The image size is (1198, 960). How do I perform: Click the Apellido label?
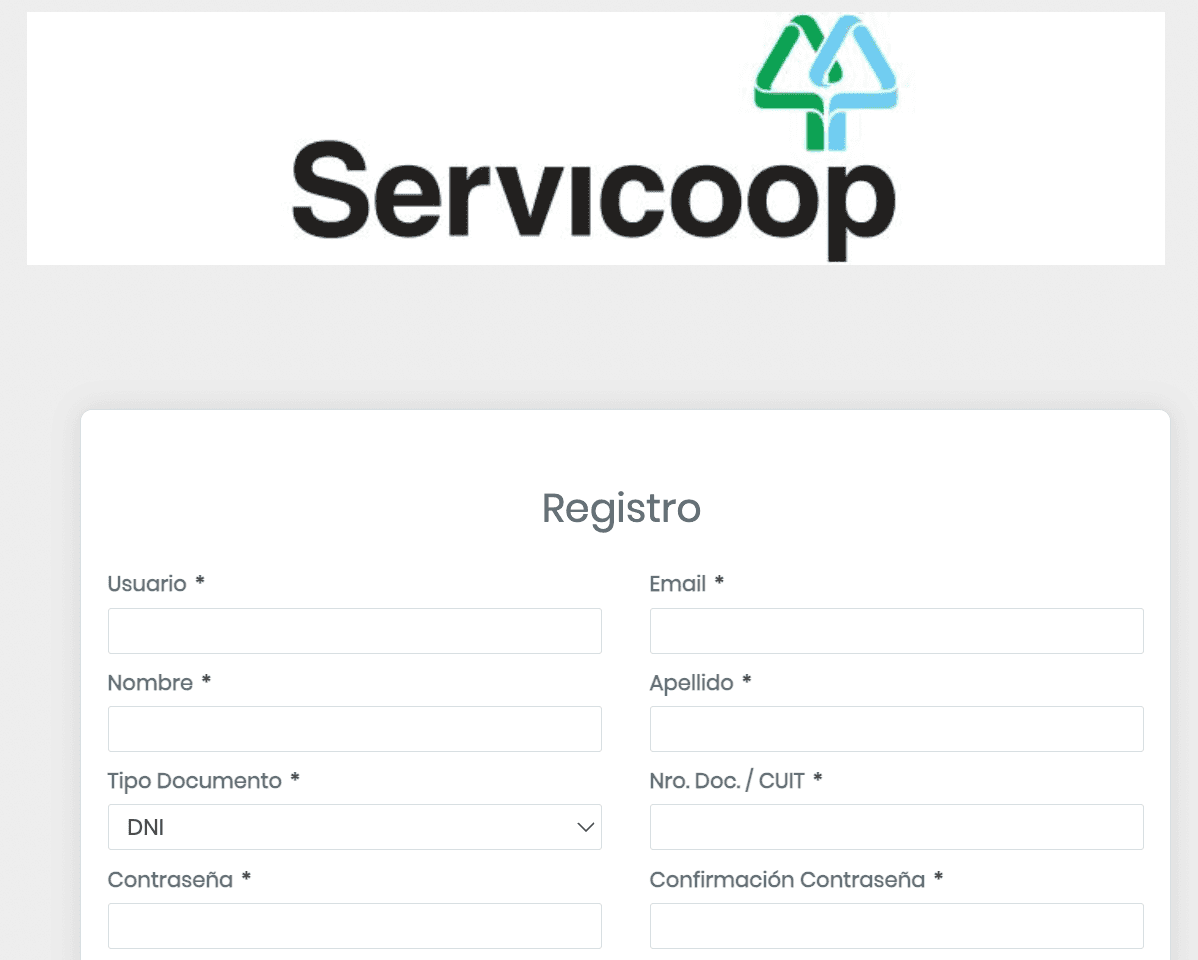(691, 683)
